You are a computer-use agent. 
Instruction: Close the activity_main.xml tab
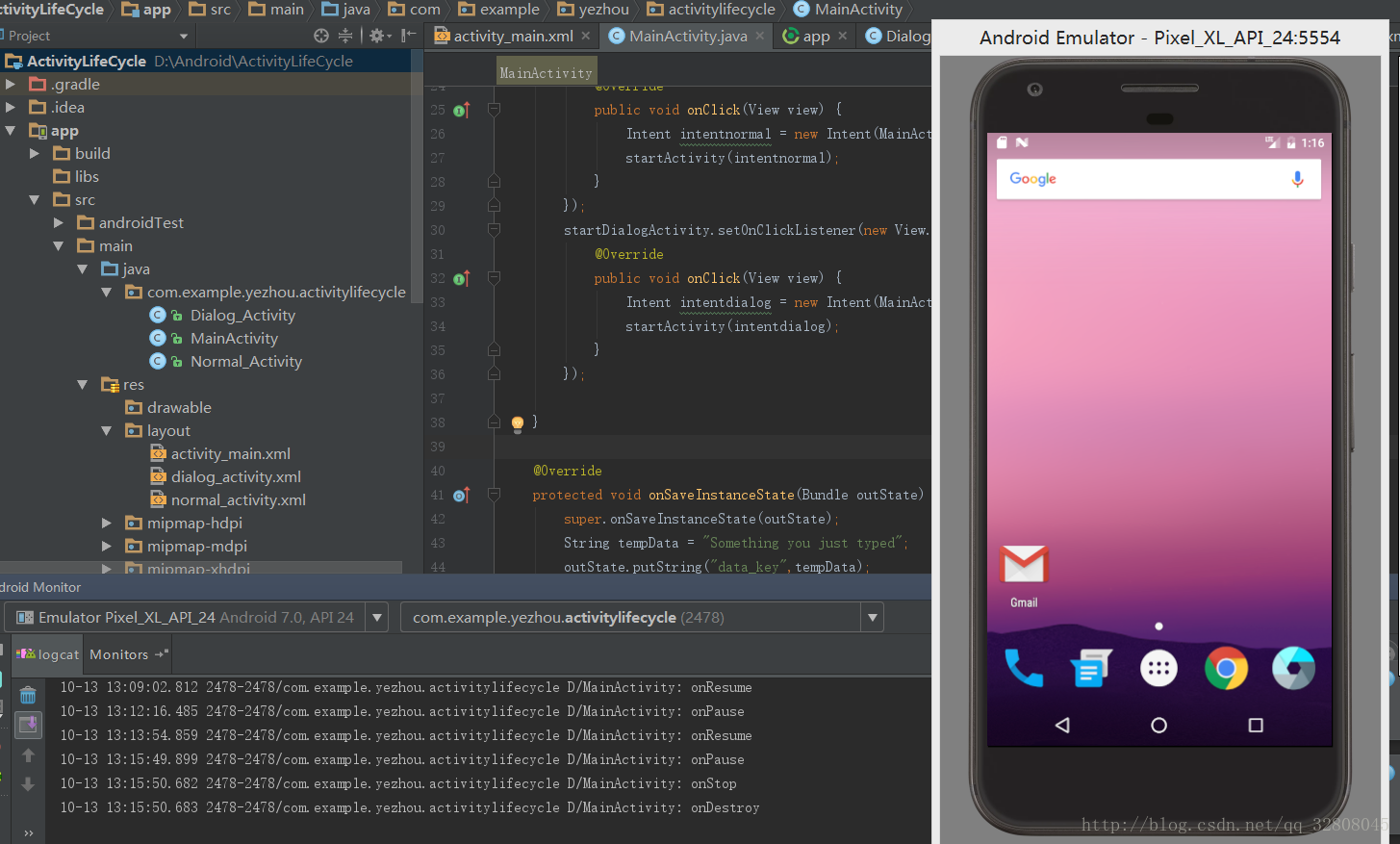click(585, 36)
